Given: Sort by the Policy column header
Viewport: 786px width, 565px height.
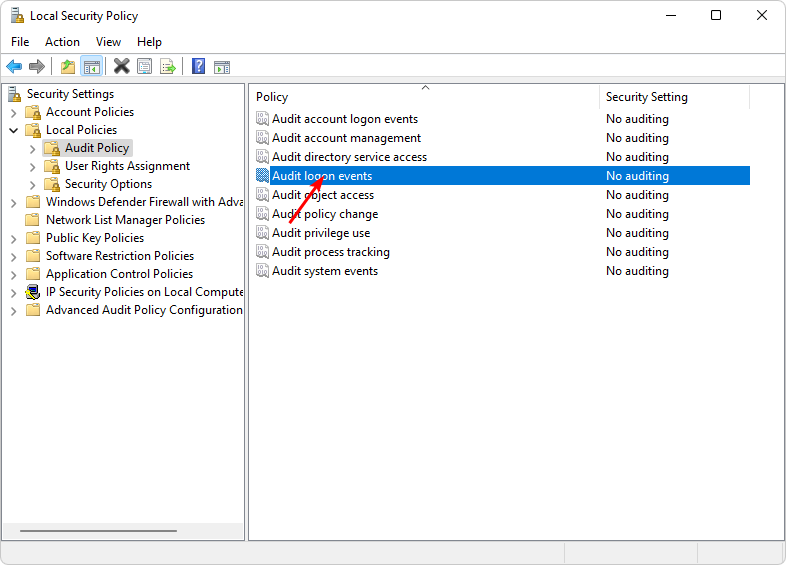Looking at the screenshot, I should coord(425,97).
